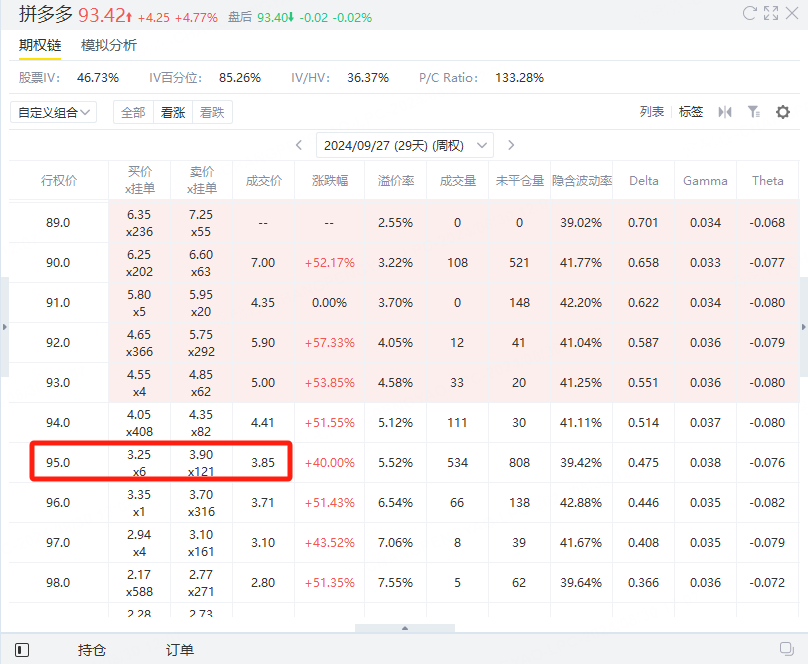Click the refresh icon in the title bar
The width and height of the screenshot is (808, 664).
(x=749, y=13)
